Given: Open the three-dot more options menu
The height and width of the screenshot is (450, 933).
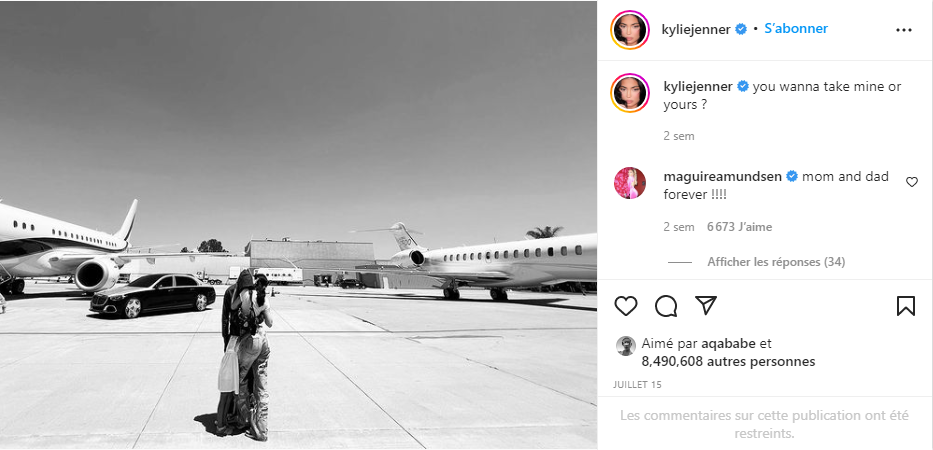Looking at the screenshot, I should (x=903, y=30).
